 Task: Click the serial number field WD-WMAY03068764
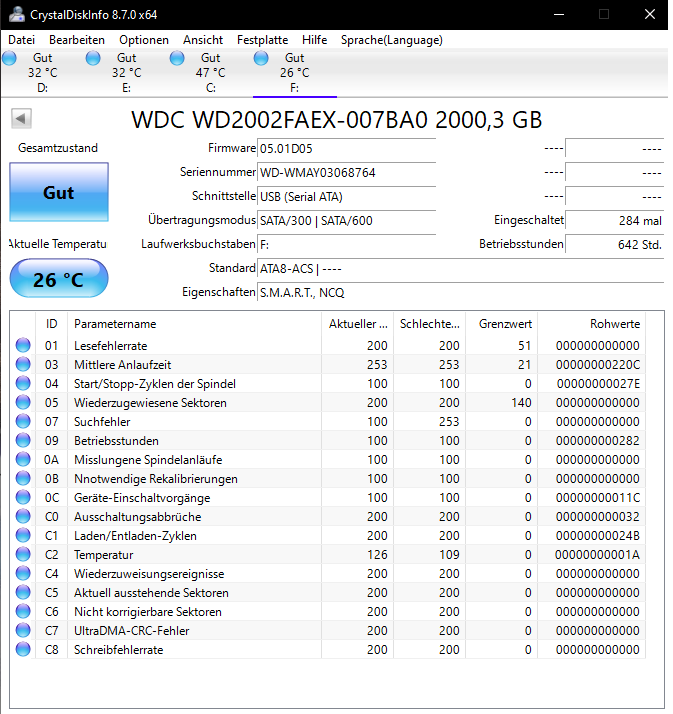click(x=347, y=173)
